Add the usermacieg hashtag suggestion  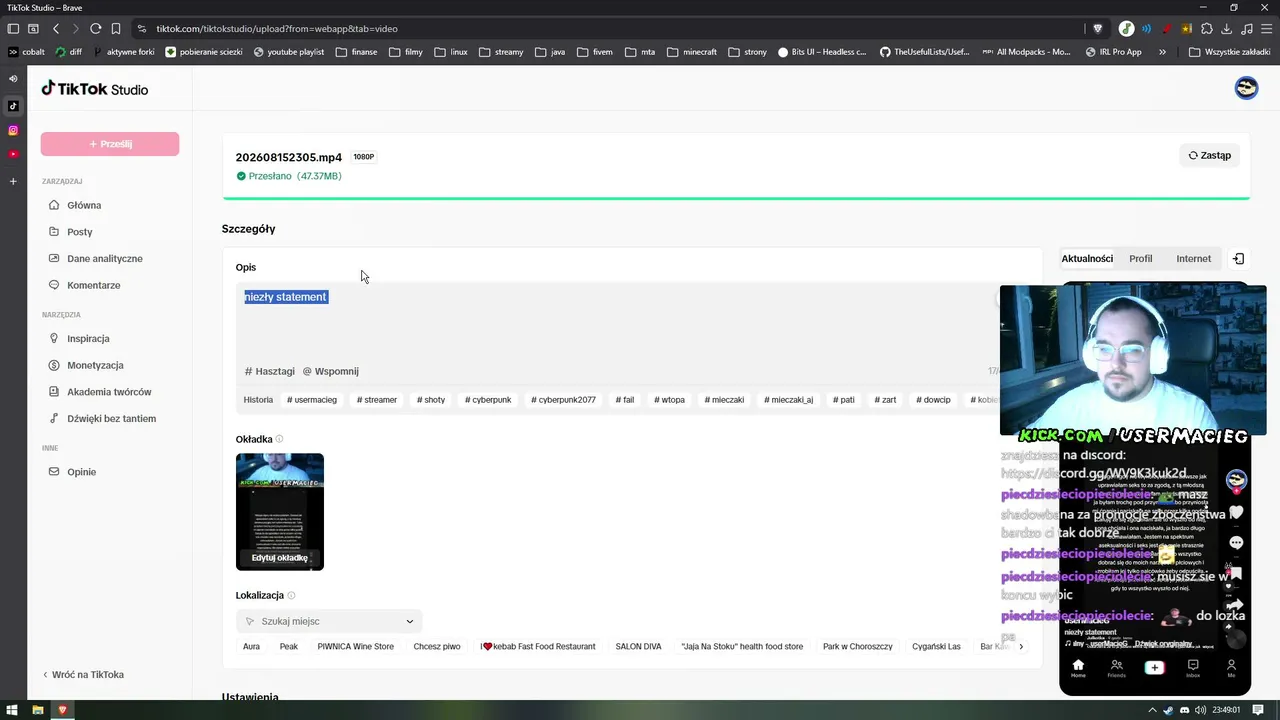312,400
